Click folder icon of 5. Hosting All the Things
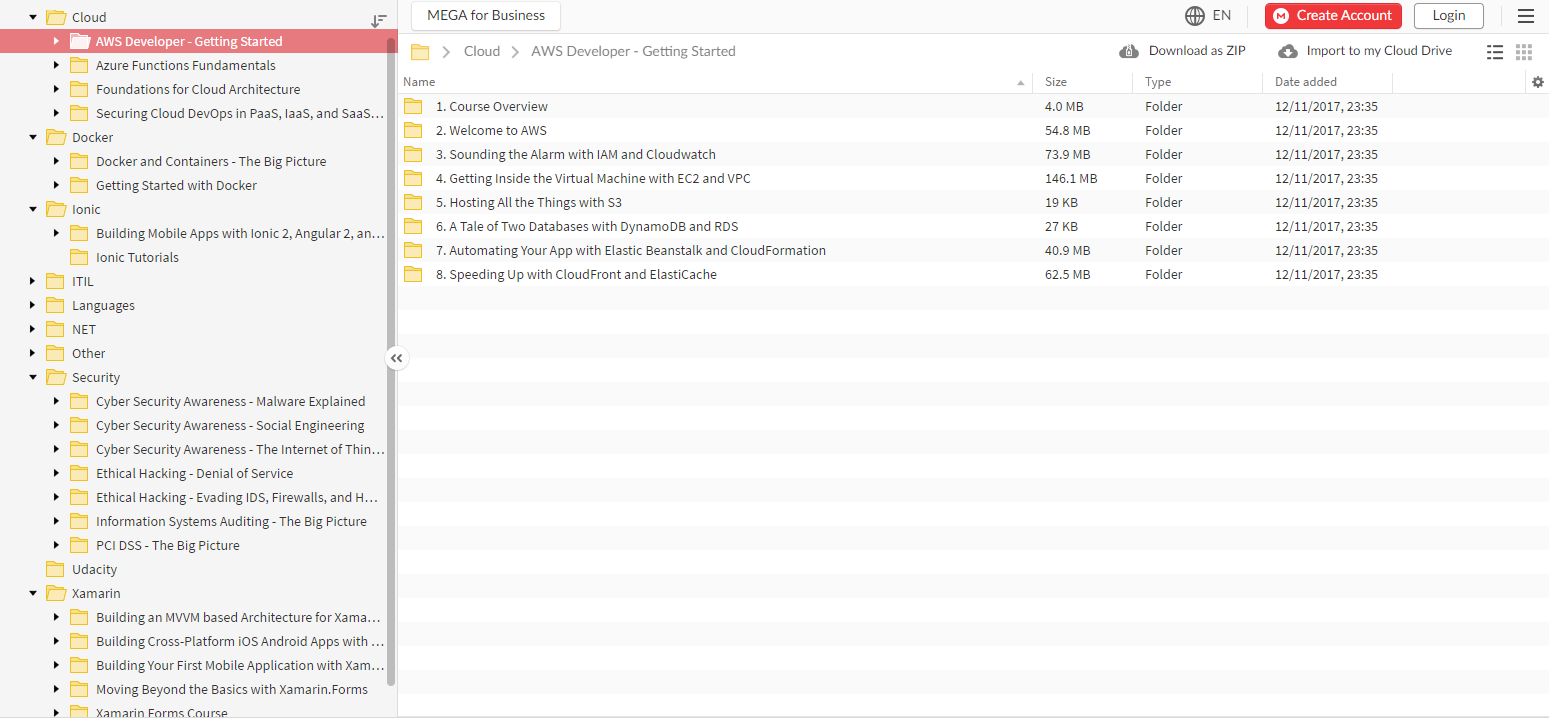1549x718 pixels. 413,202
